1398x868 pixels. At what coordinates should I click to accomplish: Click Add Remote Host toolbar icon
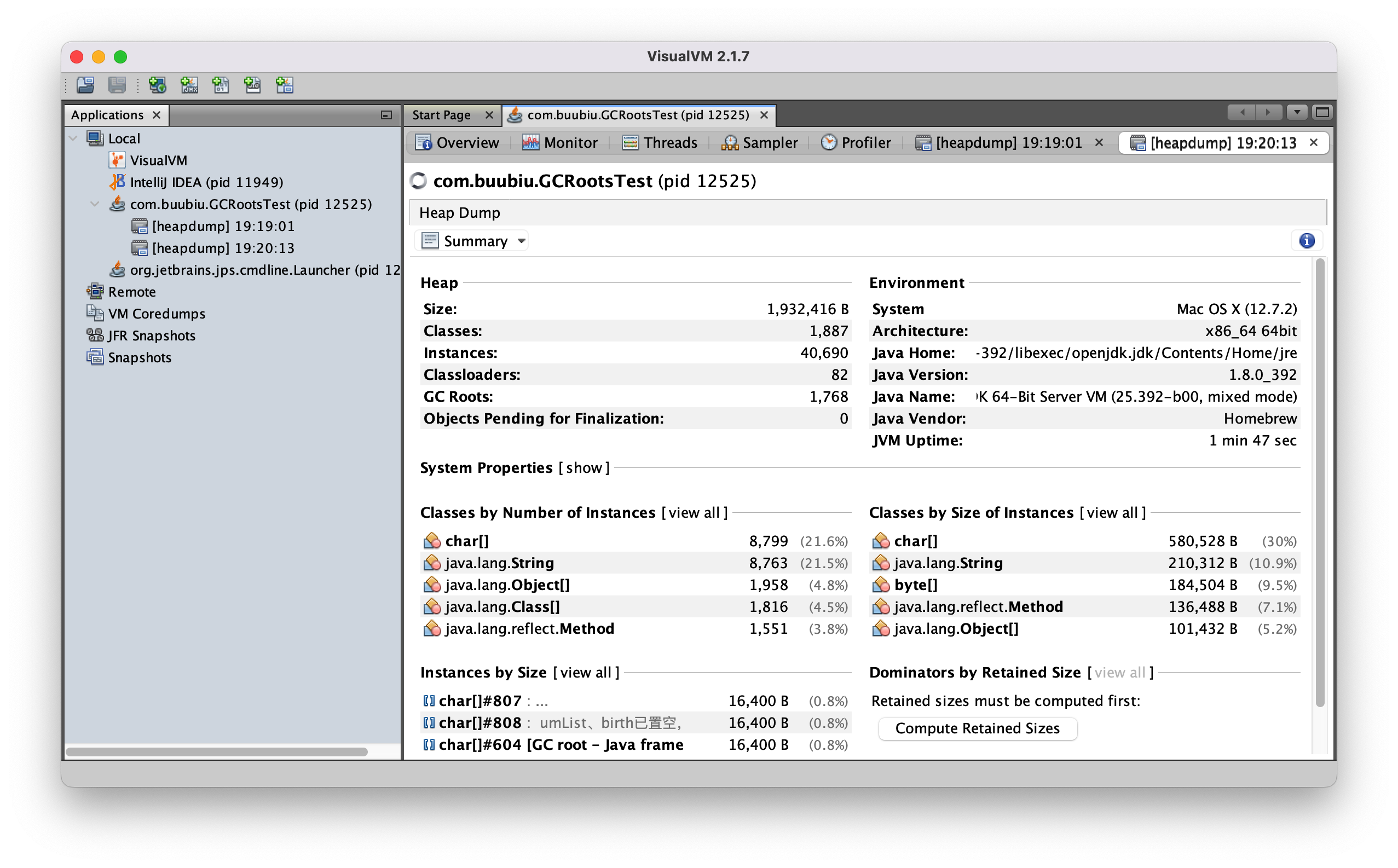[x=157, y=85]
